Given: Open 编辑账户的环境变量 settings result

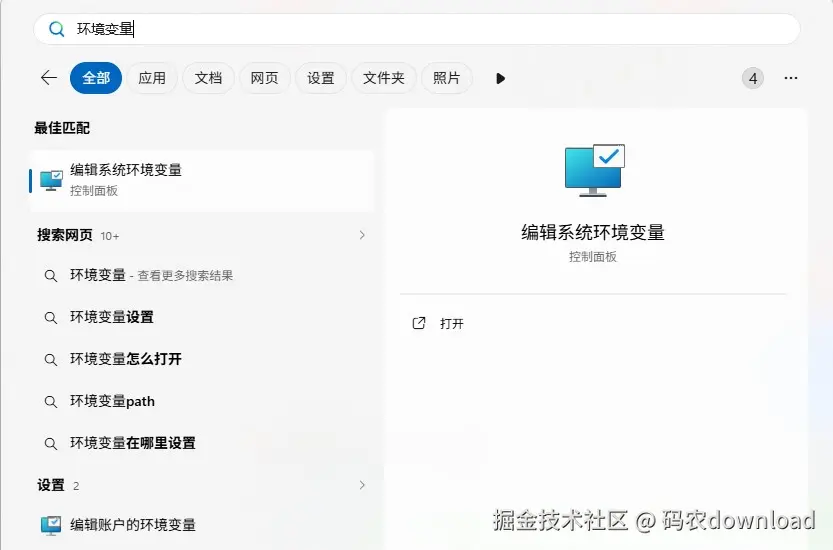Looking at the screenshot, I should click(202, 525).
